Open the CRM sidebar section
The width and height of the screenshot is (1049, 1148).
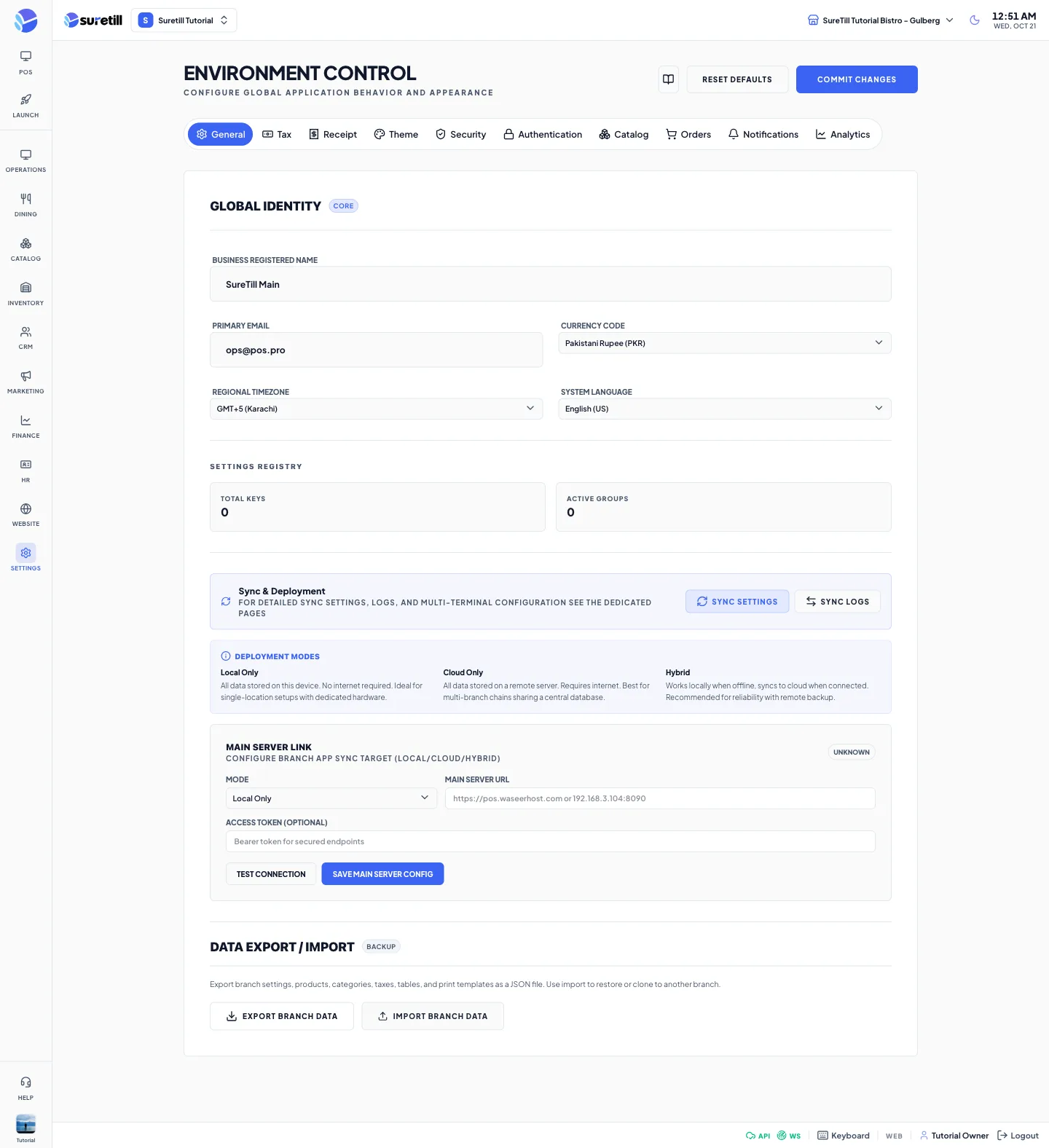[x=25, y=338]
